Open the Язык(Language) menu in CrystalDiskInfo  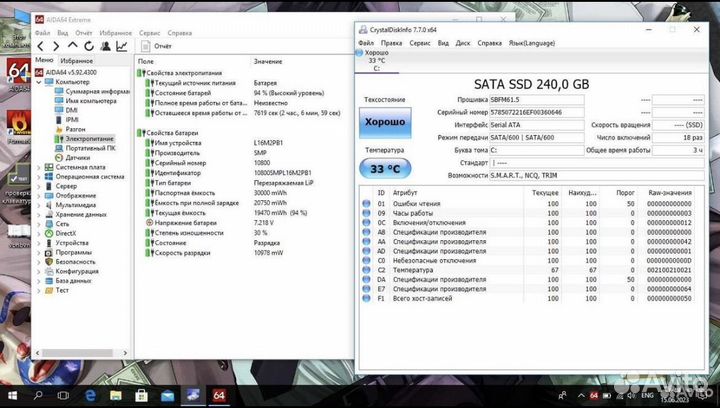[531, 43]
